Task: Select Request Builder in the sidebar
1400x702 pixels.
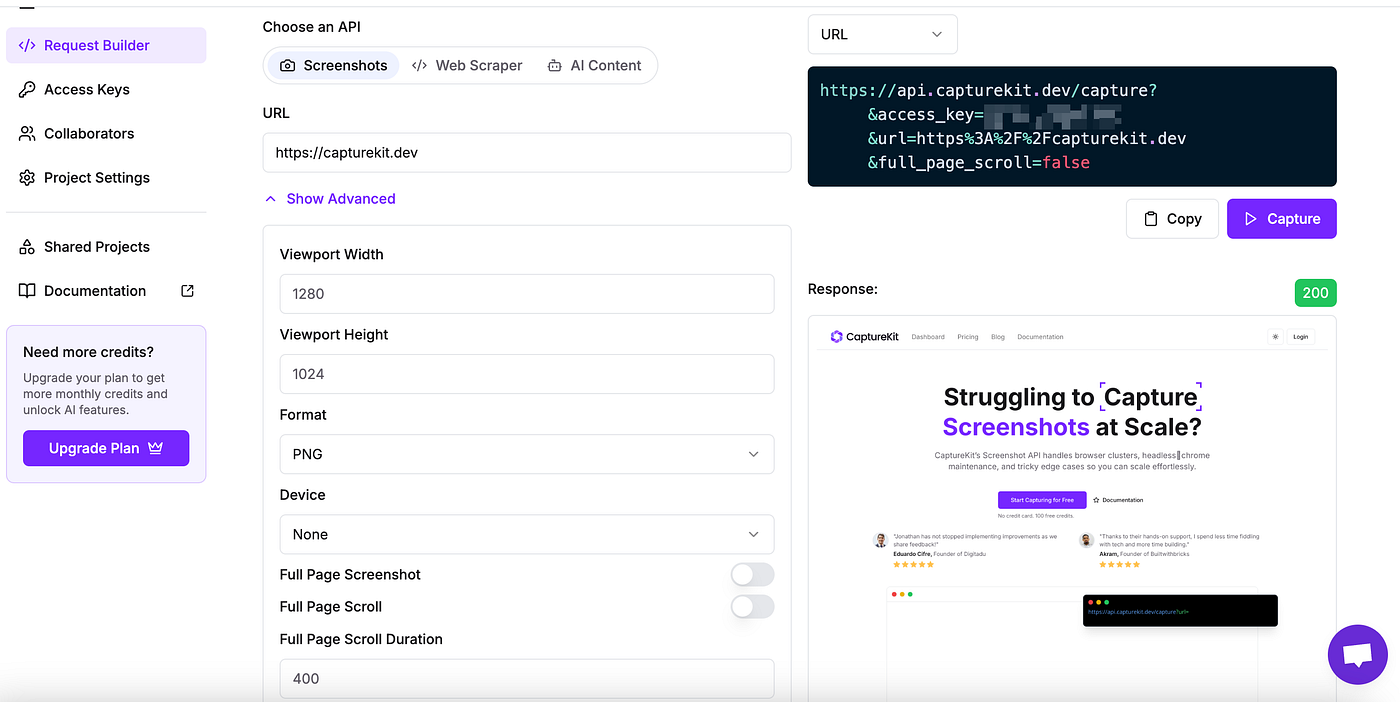Action: click(96, 45)
